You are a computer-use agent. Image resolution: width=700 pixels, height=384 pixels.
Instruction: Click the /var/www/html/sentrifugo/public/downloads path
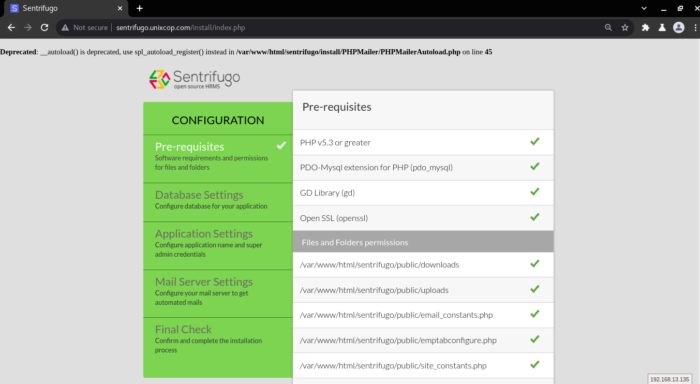pyautogui.click(x=379, y=265)
